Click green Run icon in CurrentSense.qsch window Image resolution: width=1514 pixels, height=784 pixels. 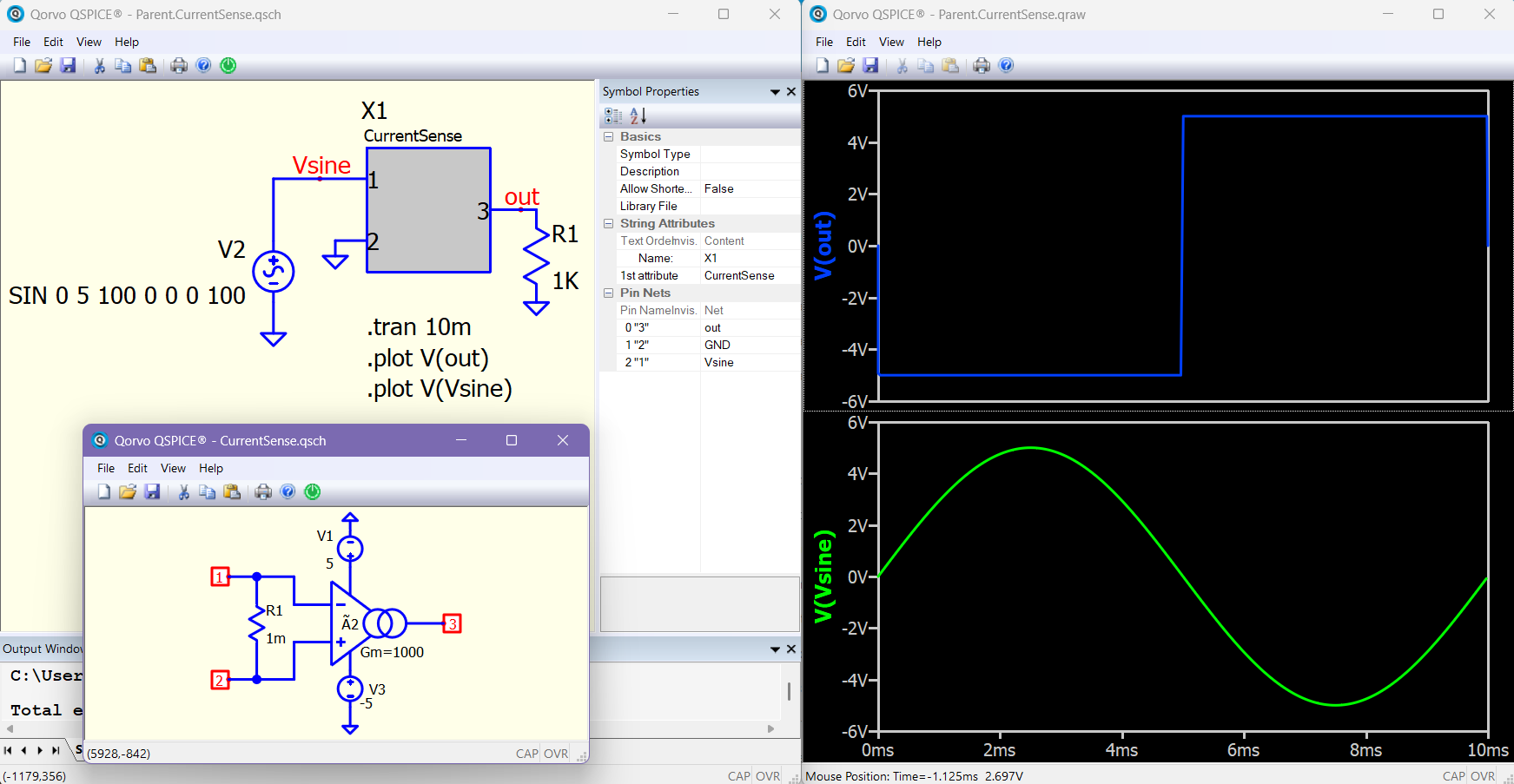tap(313, 491)
